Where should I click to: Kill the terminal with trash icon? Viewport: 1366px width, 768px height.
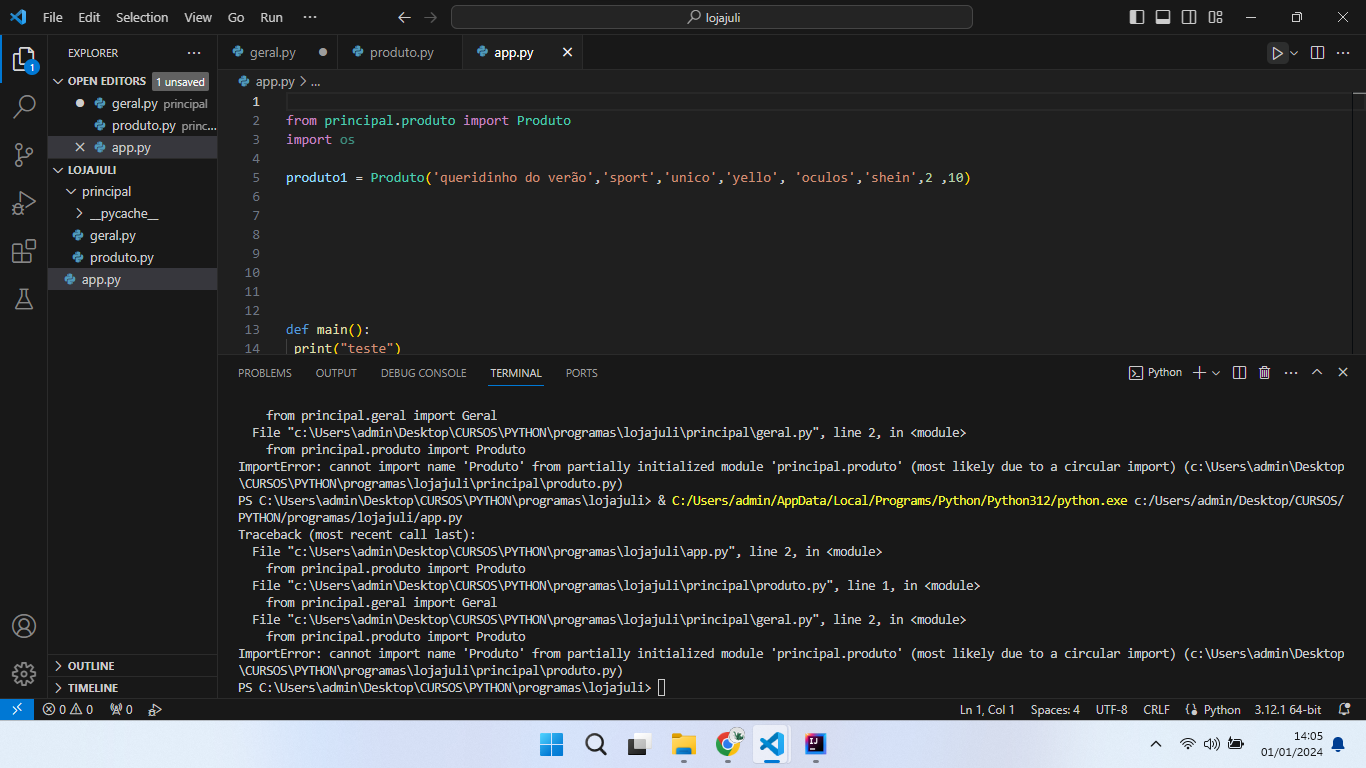pos(1264,372)
